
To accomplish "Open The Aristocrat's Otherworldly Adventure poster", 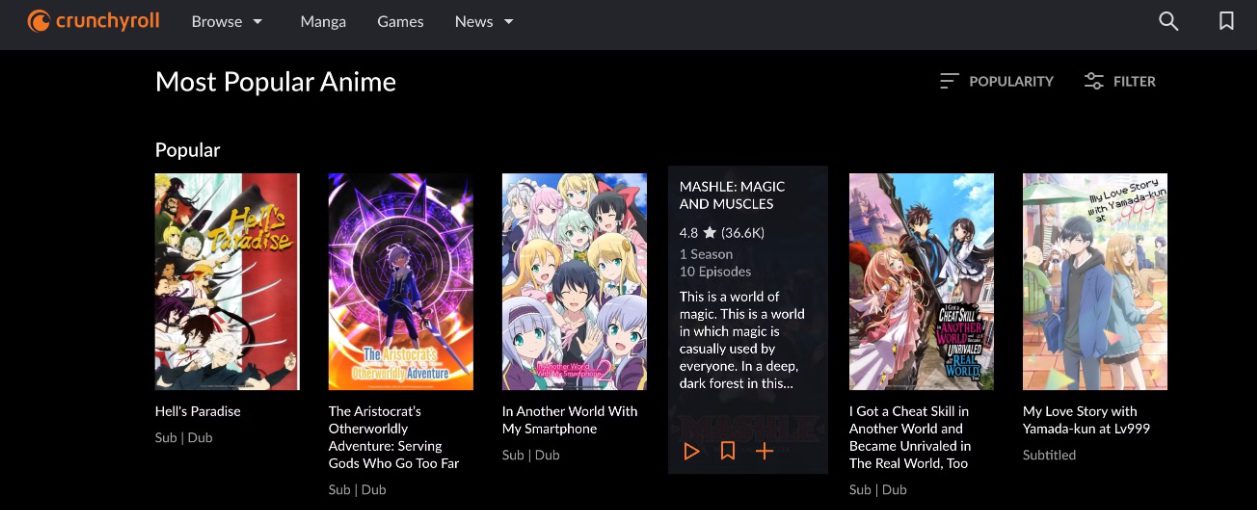I will (x=401, y=281).
